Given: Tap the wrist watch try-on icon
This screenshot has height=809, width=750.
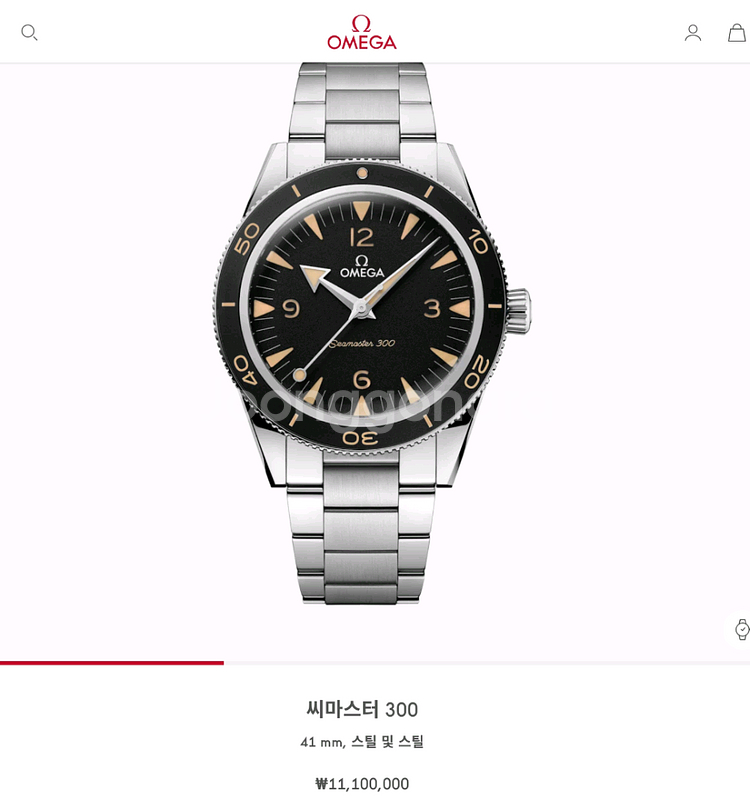Looking at the screenshot, I should point(741,629).
